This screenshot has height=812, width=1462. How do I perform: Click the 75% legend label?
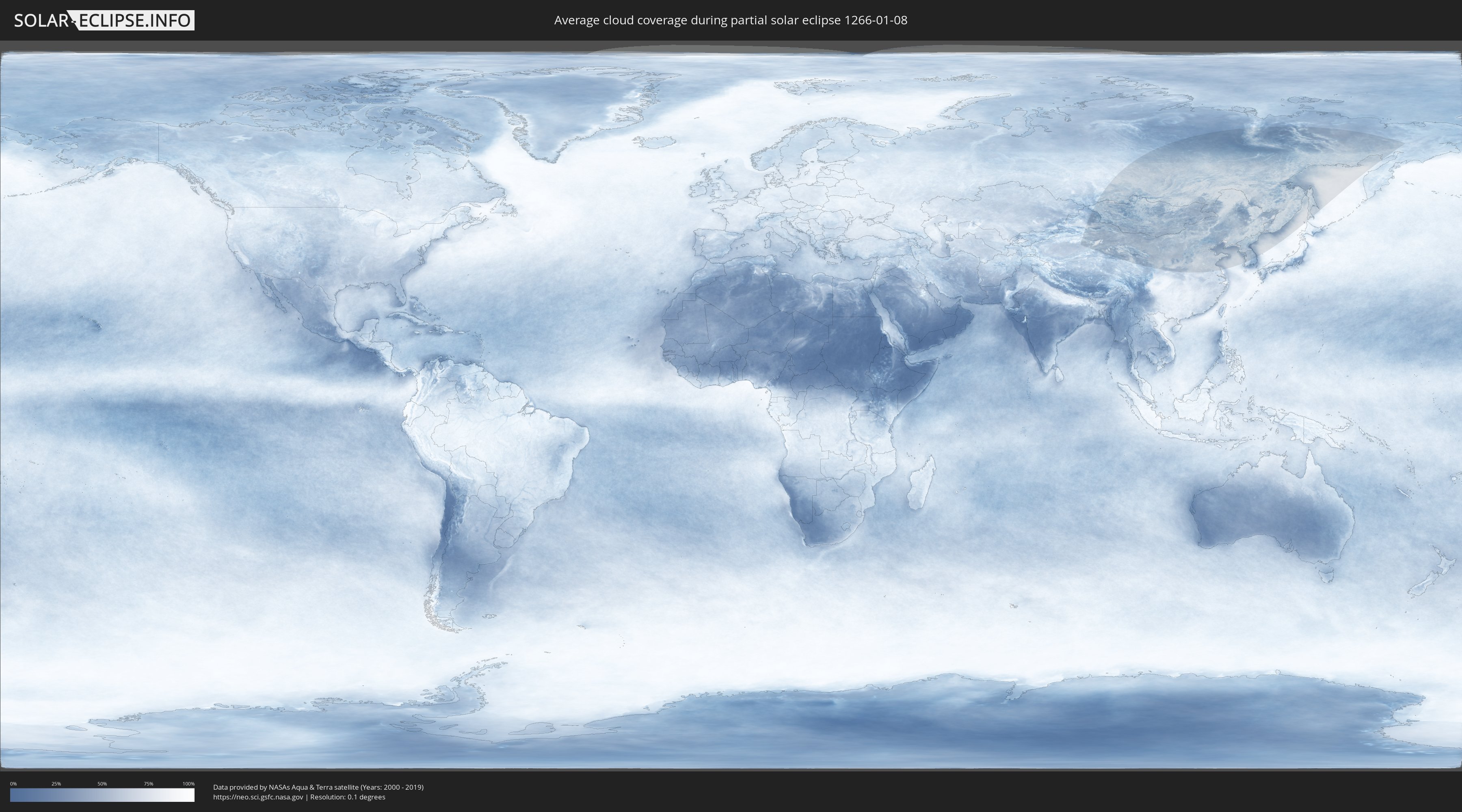pos(148,784)
